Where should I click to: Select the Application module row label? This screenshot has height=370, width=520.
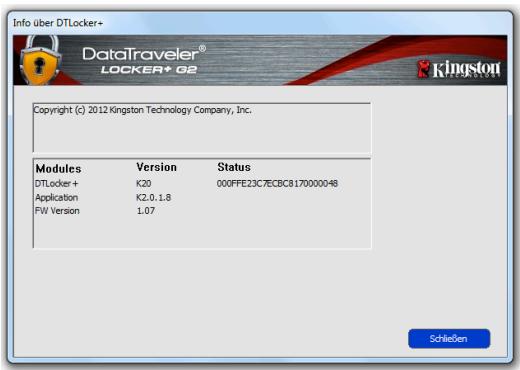(x=56, y=197)
